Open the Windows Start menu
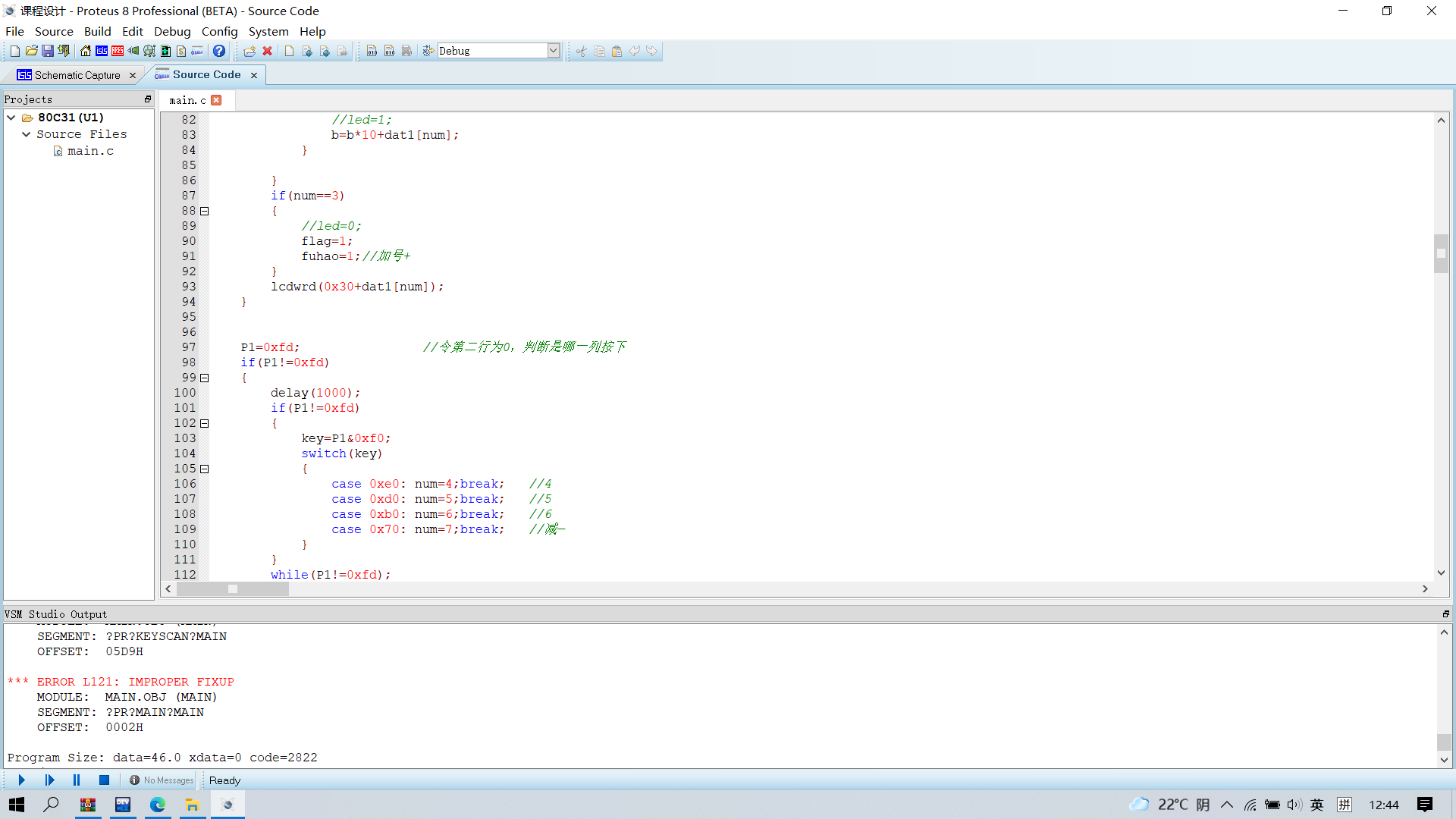Screen dimensions: 1456x819 (x=17, y=805)
